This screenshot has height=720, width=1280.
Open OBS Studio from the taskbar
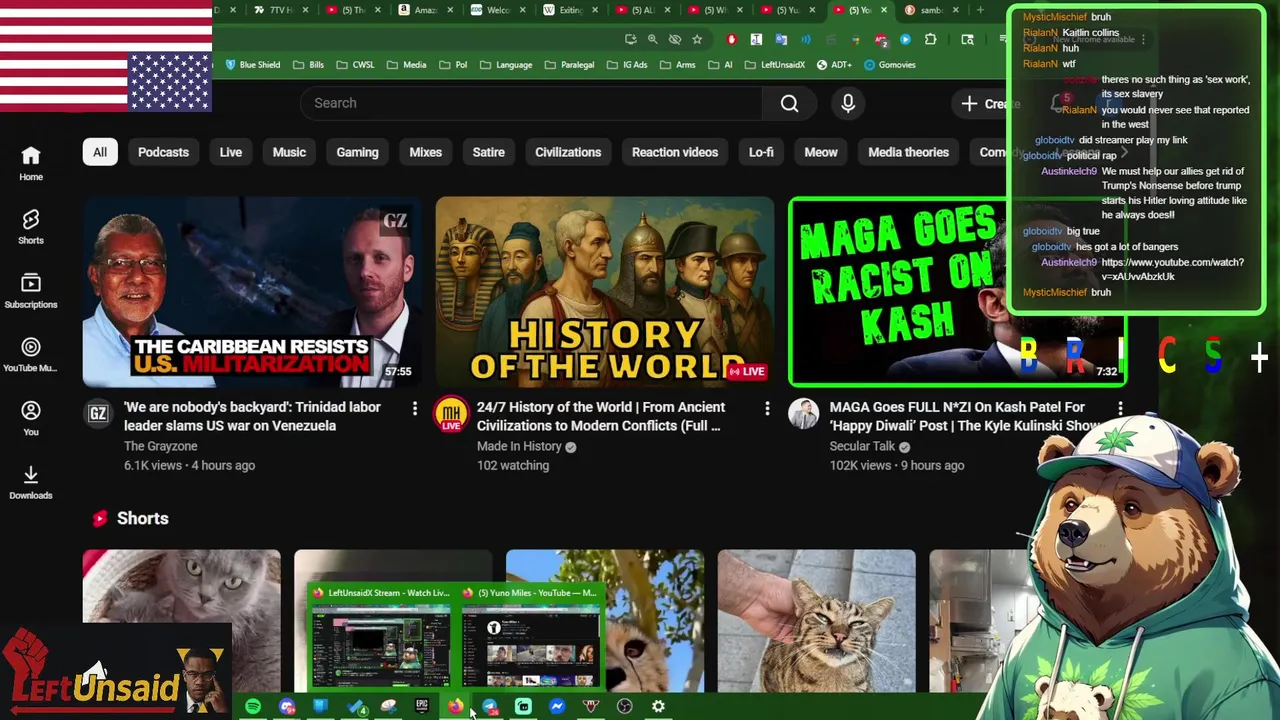pyautogui.click(x=625, y=706)
